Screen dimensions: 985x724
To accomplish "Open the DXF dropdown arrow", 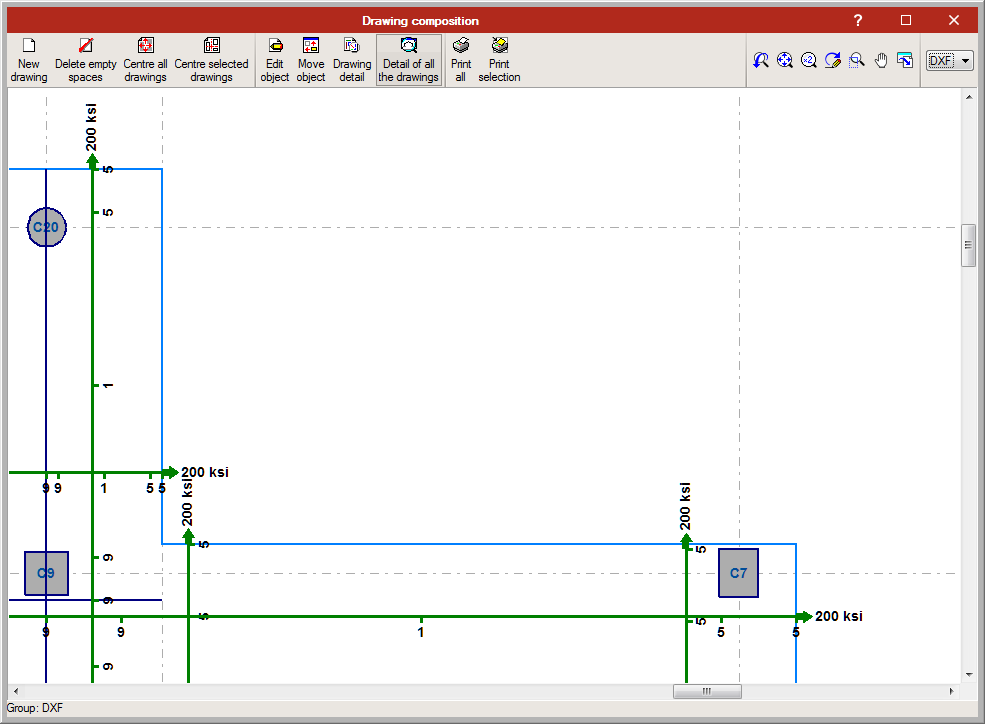I will 966,61.
